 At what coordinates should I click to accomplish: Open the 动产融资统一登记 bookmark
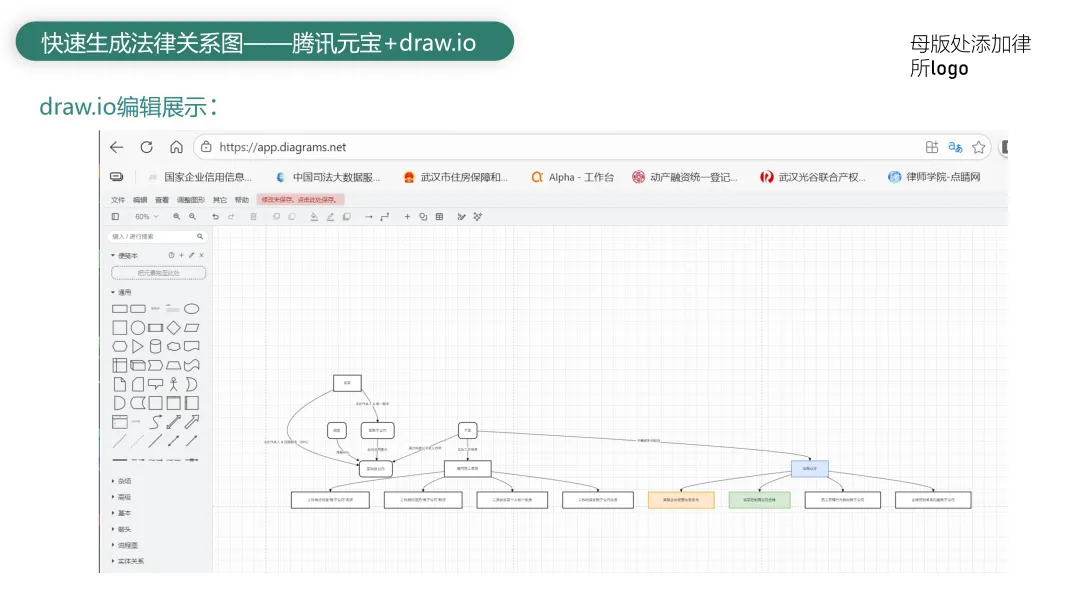pyautogui.click(x=685, y=177)
